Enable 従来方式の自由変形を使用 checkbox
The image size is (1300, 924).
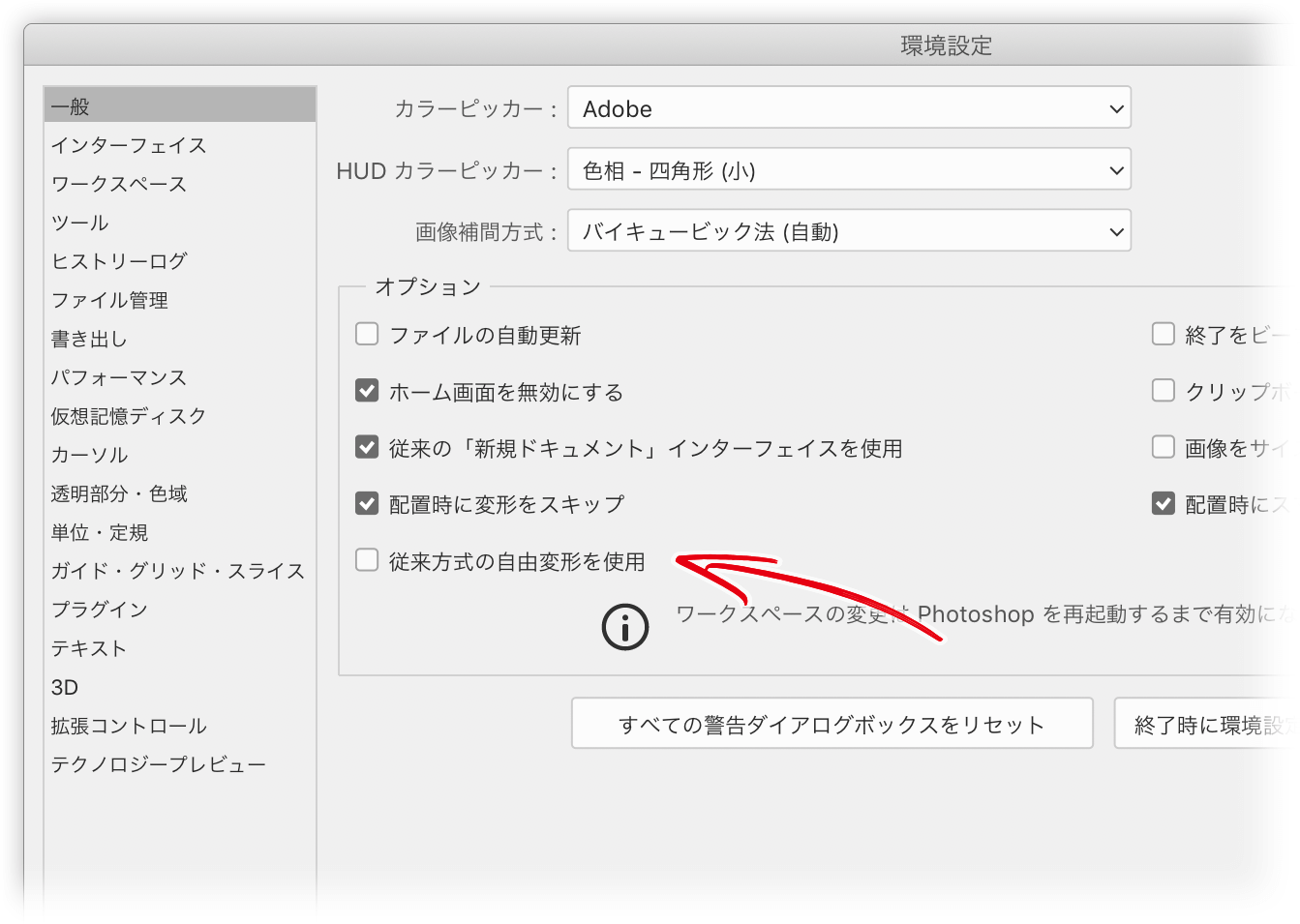coord(367,560)
